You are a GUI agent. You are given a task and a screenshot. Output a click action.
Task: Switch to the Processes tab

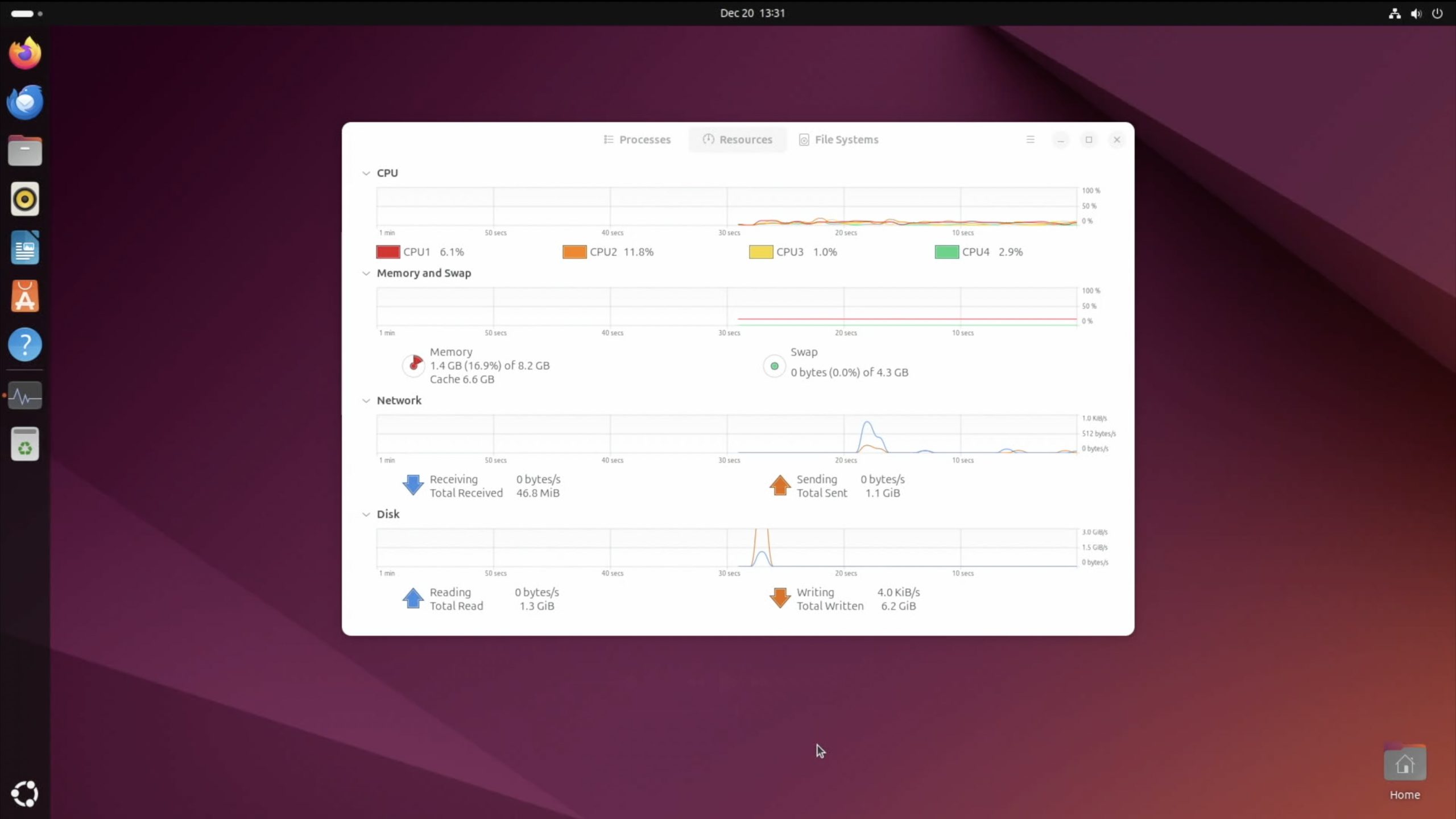(x=637, y=139)
